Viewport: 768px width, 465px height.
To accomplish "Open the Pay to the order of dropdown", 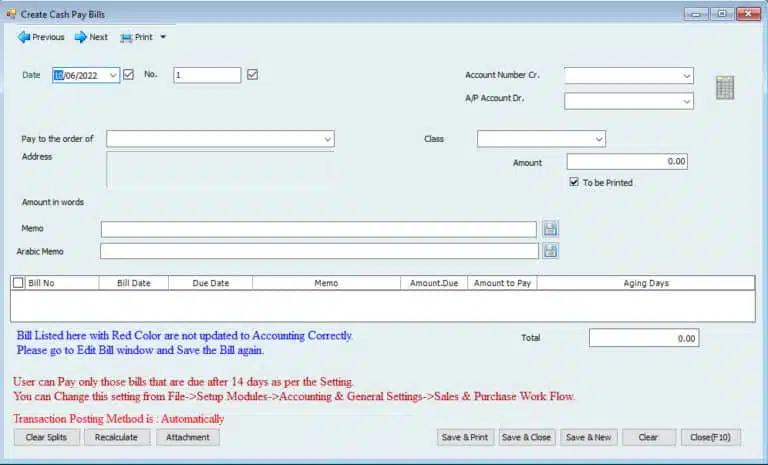I will 328,139.
